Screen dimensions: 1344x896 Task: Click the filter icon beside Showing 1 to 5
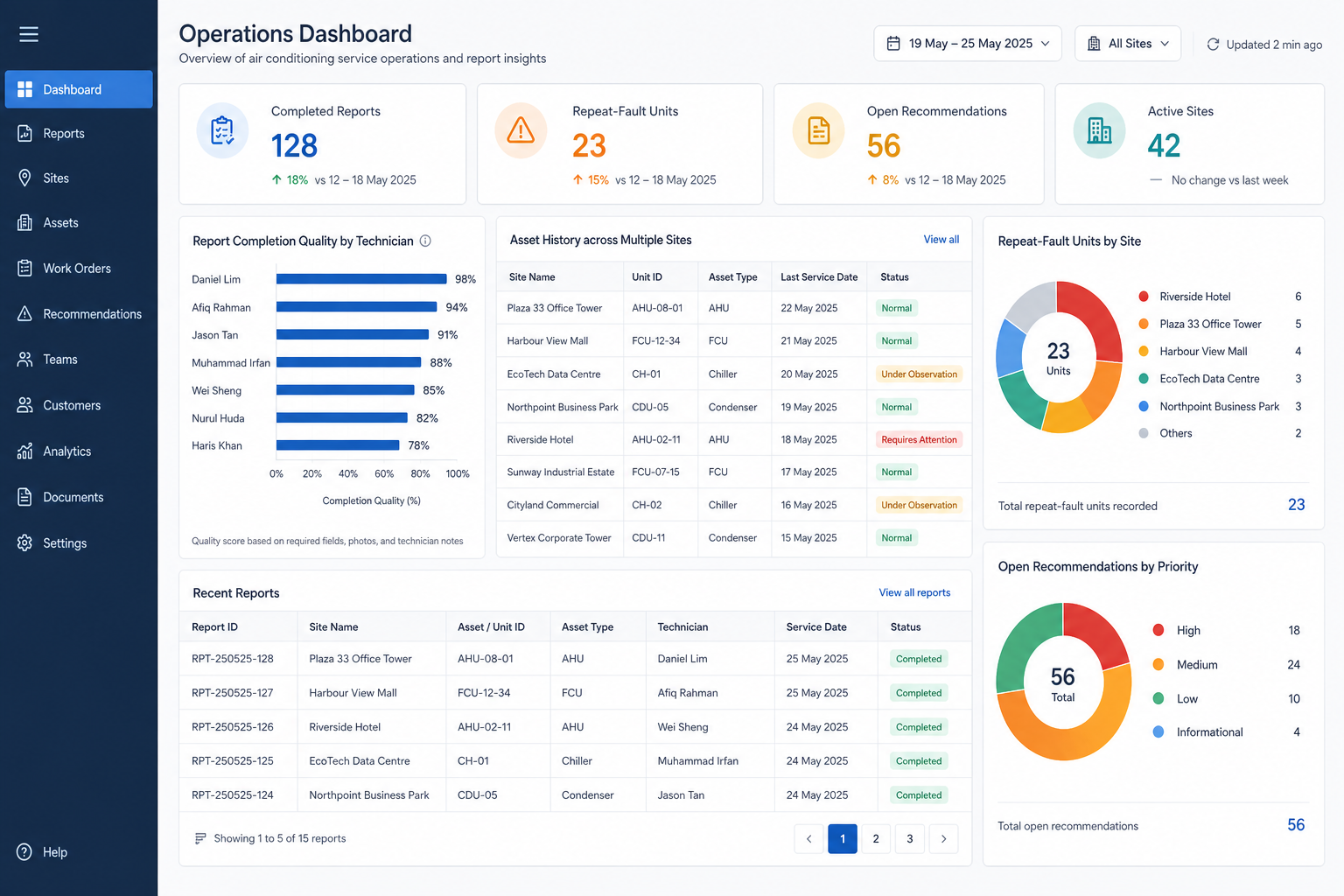pos(200,838)
